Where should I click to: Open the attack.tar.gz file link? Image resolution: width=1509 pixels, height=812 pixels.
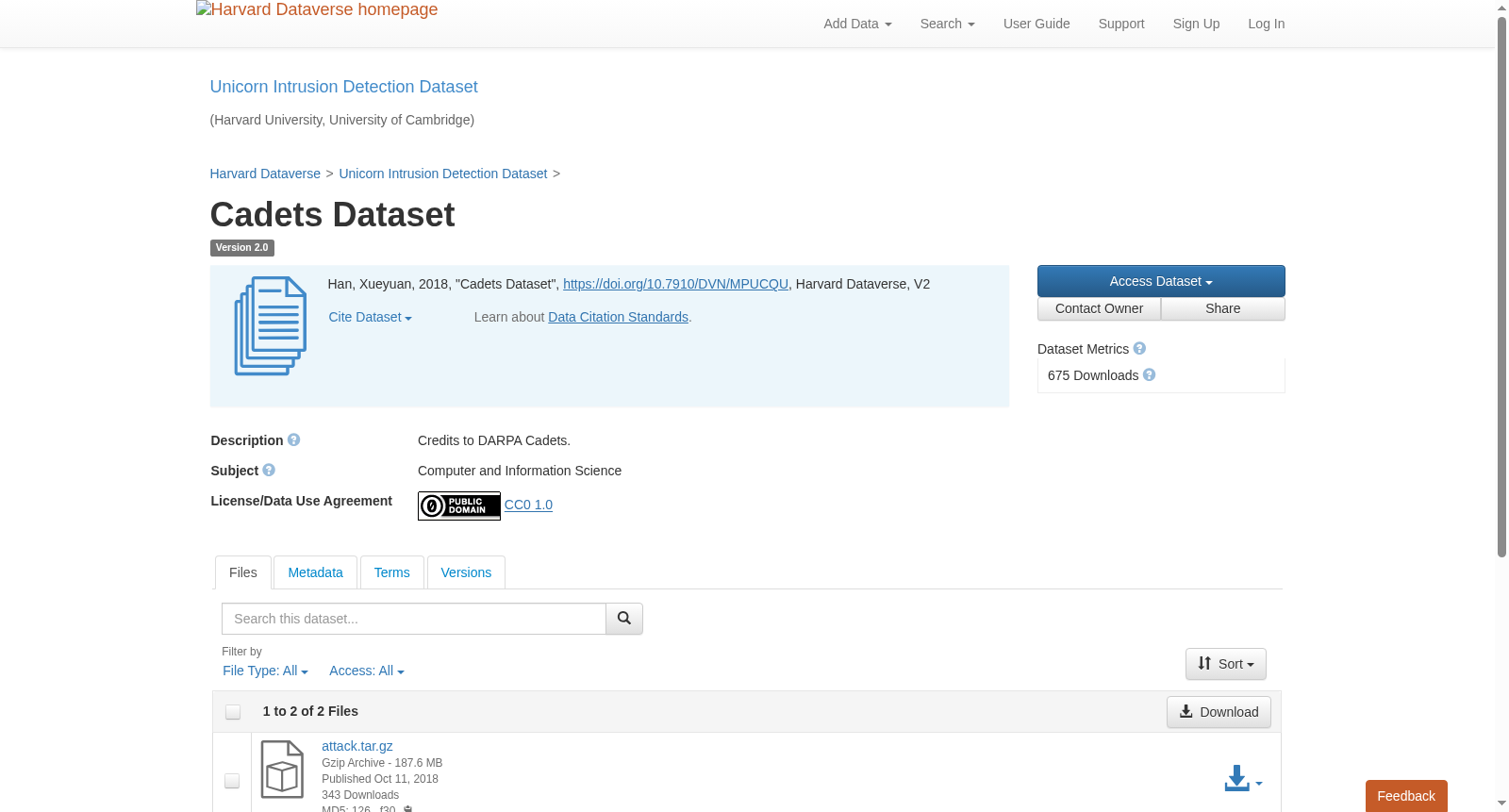pos(357,746)
